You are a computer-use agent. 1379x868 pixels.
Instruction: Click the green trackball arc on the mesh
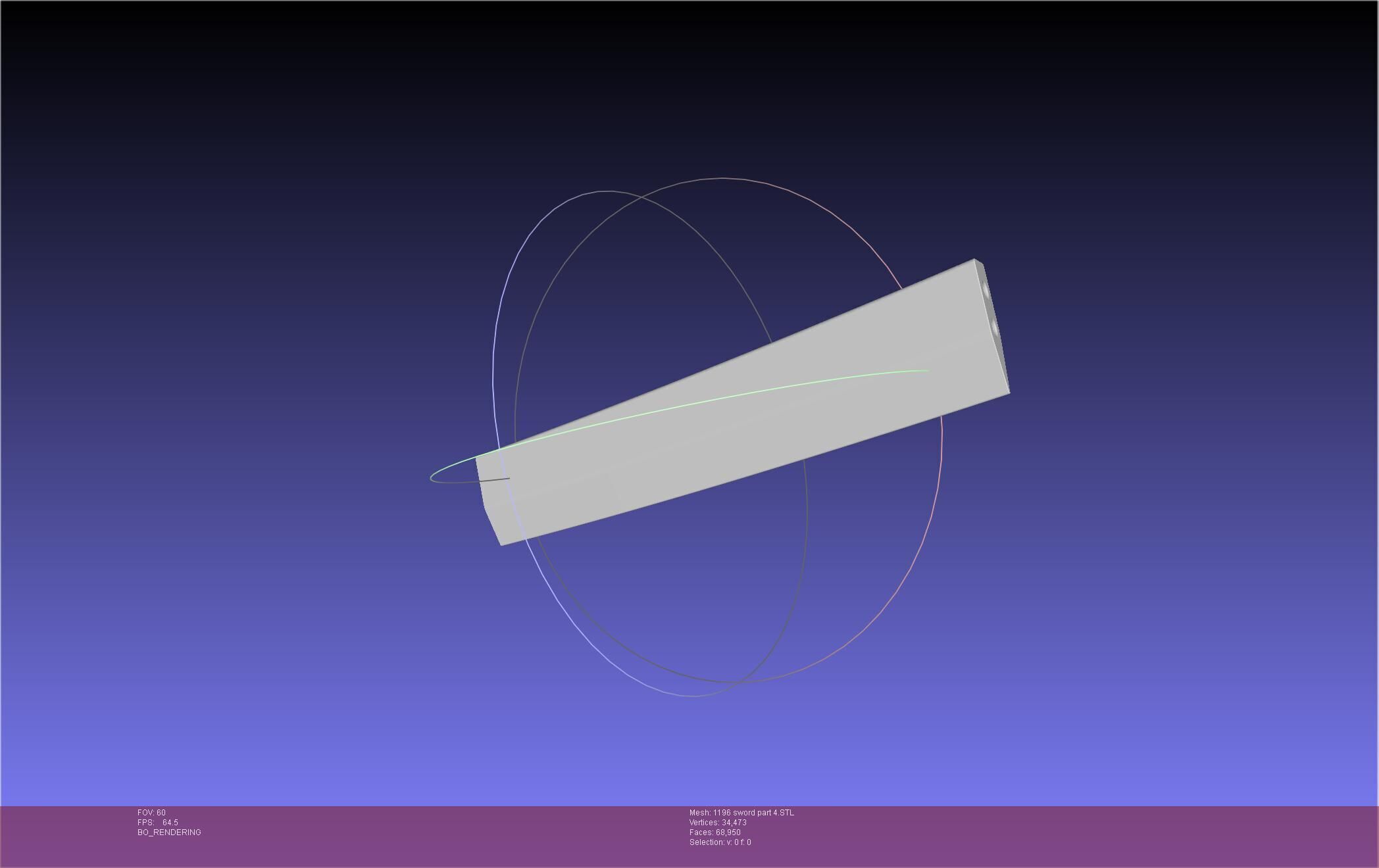click(x=724, y=398)
